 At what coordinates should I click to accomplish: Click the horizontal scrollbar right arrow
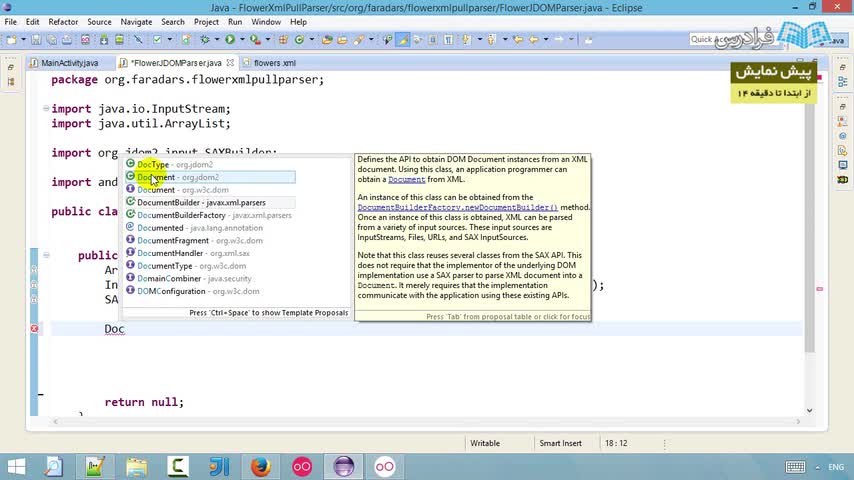798,421
